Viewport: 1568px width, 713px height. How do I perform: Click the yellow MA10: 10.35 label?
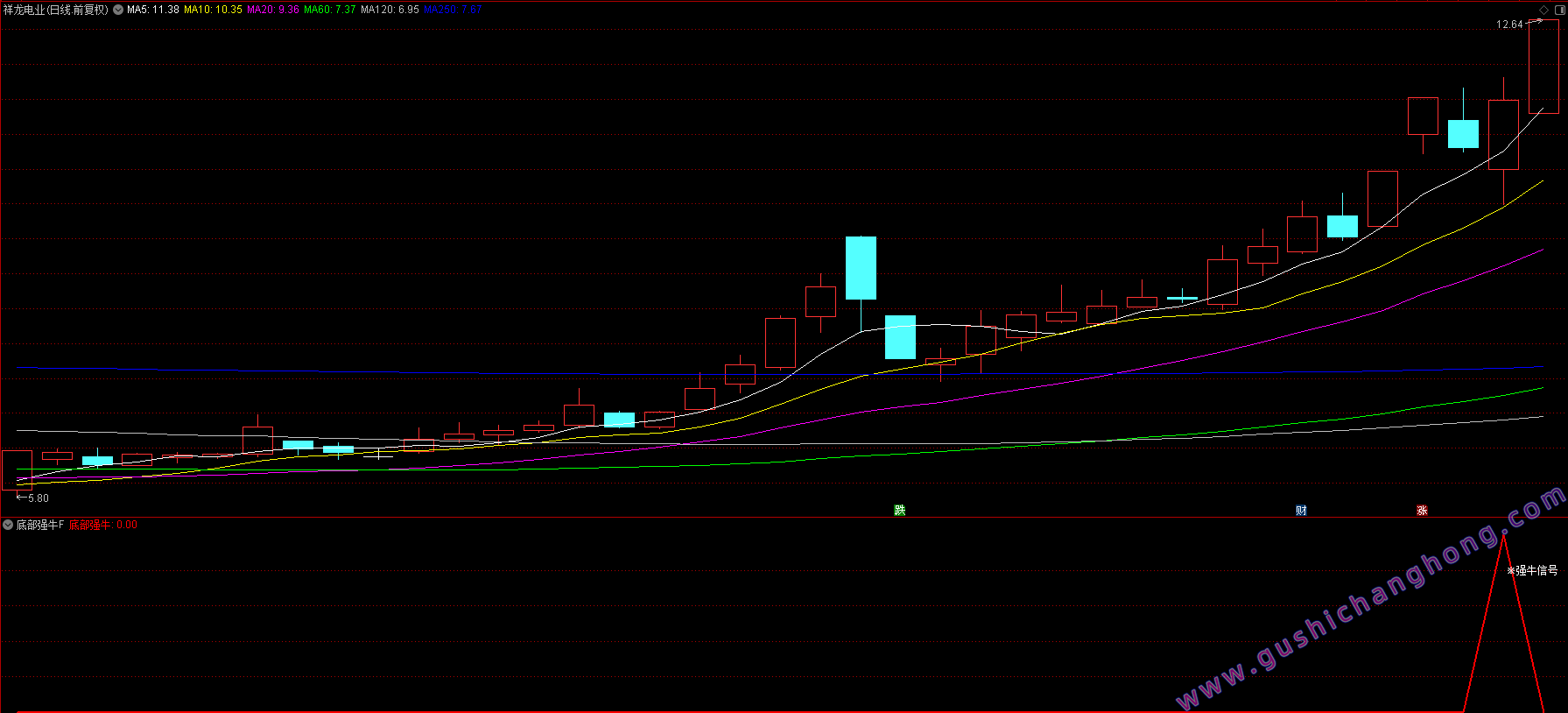[x=213, y=10]
